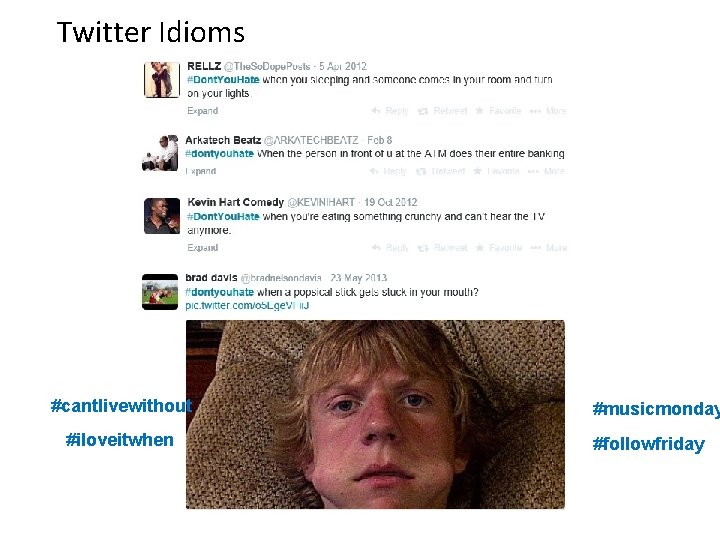Favorite the Arkatech Beatz tweet
This screenshot has width=720, height=540.
[496, 171]
